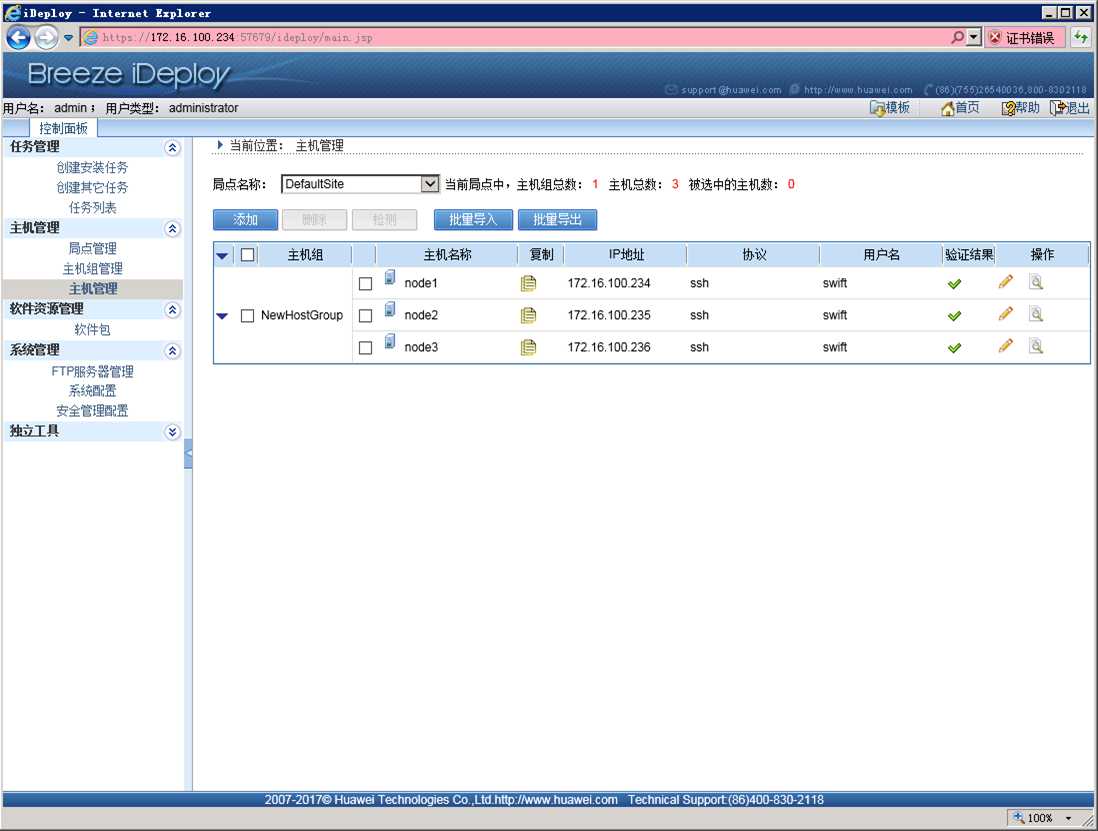
Task: Open 主机组管理 menu item
Action: coord(92,269)
